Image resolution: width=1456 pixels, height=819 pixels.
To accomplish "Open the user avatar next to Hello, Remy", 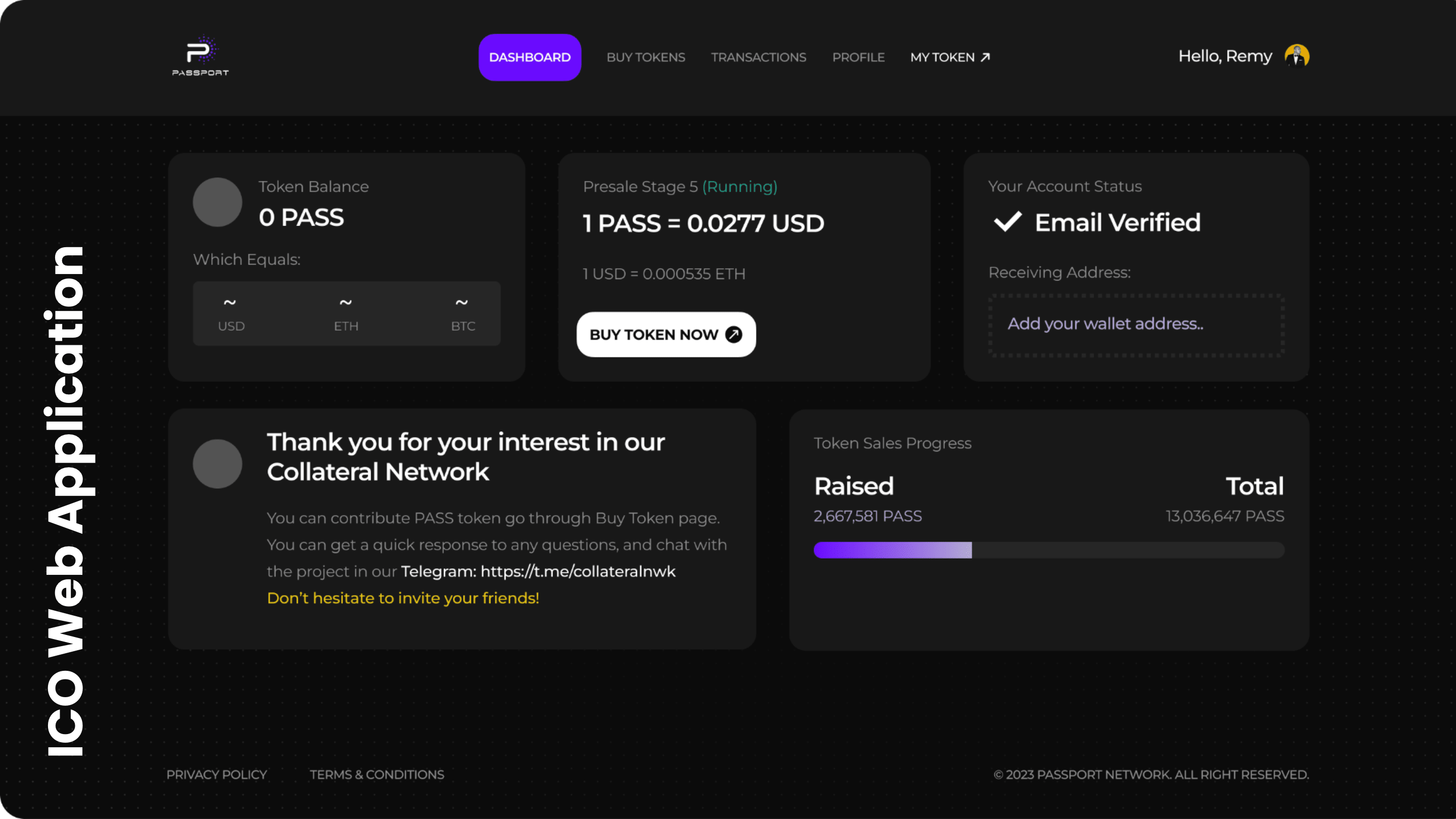I will (x=1297, y=56).
